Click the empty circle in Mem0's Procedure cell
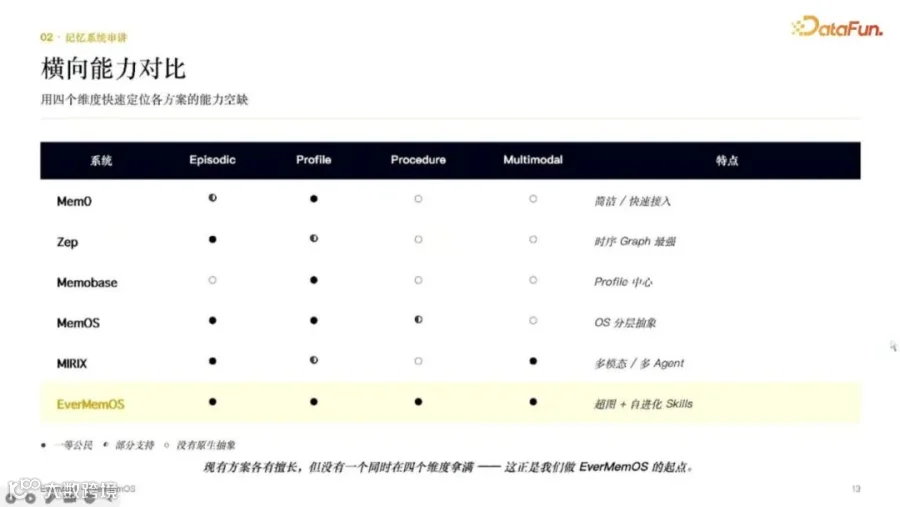The width and height of the screenshot is (900, 507). click(418, 199)
